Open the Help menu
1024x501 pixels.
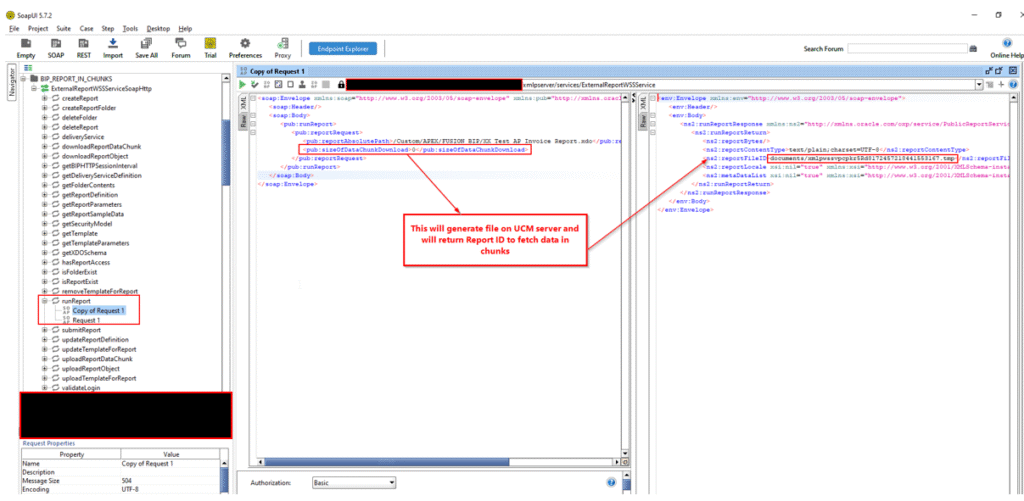click(x=185, y=29)
